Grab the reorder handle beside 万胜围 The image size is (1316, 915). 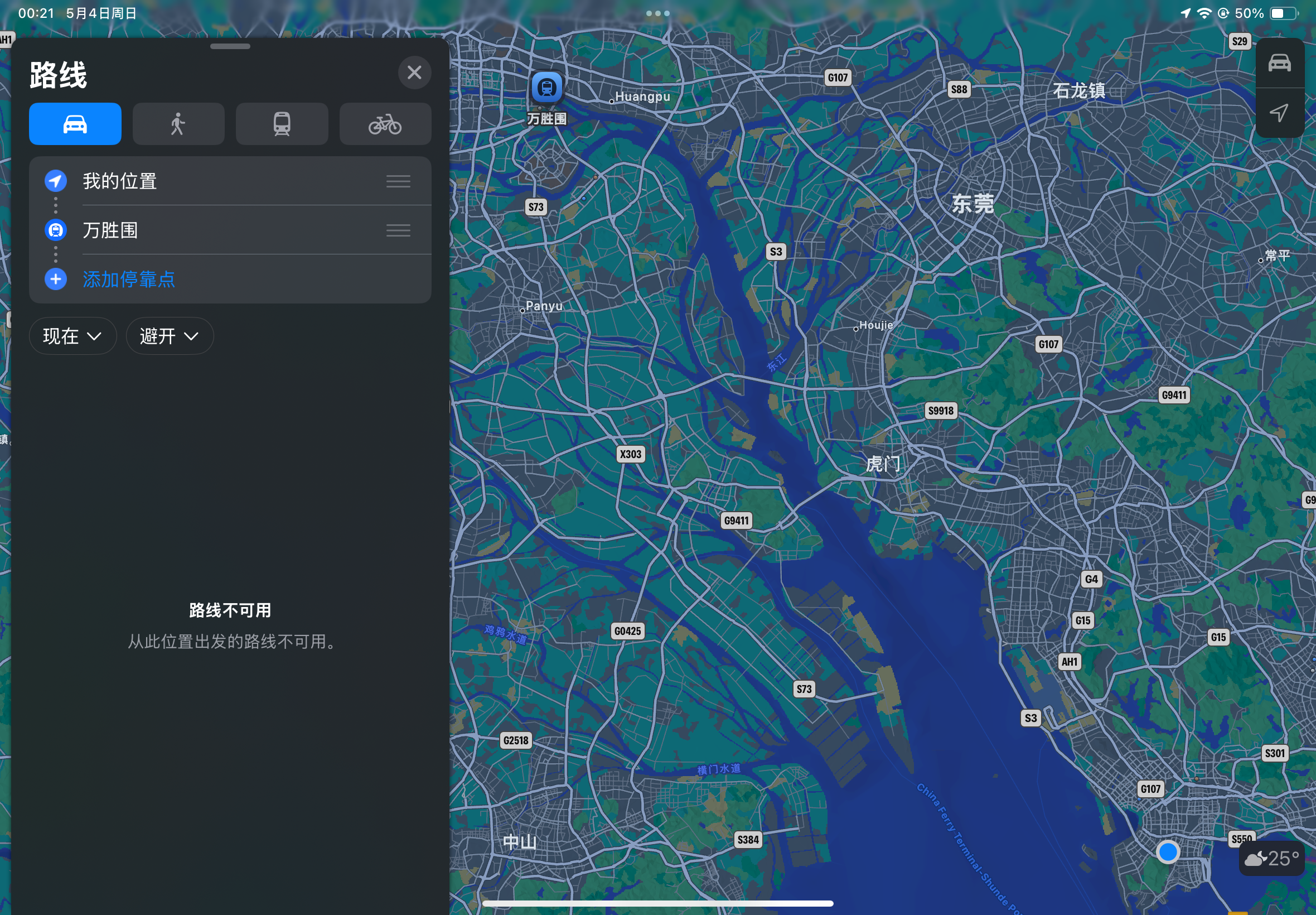[x=398, y=230]
